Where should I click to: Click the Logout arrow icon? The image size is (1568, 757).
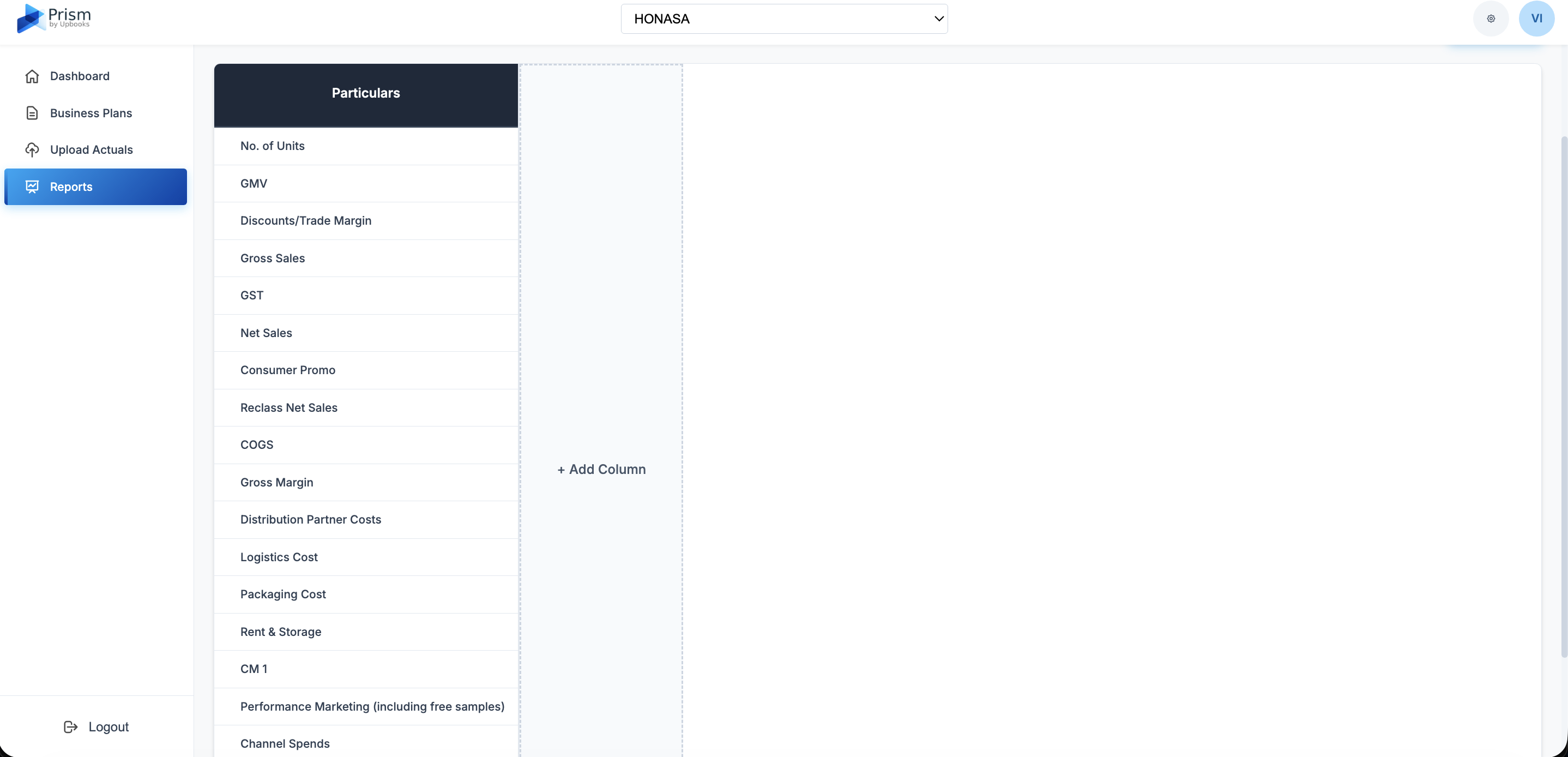71,726
